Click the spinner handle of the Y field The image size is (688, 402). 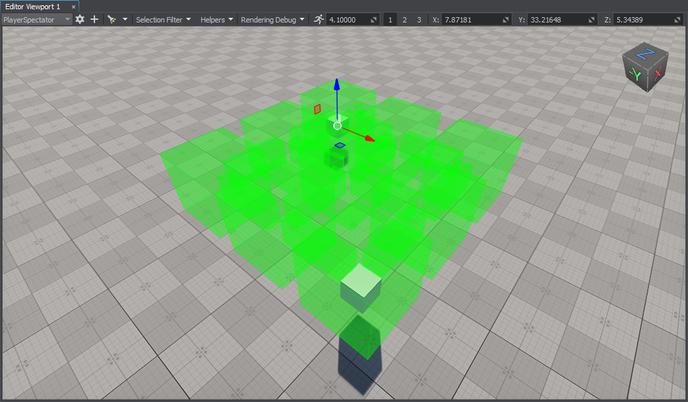tap(591, 20)
